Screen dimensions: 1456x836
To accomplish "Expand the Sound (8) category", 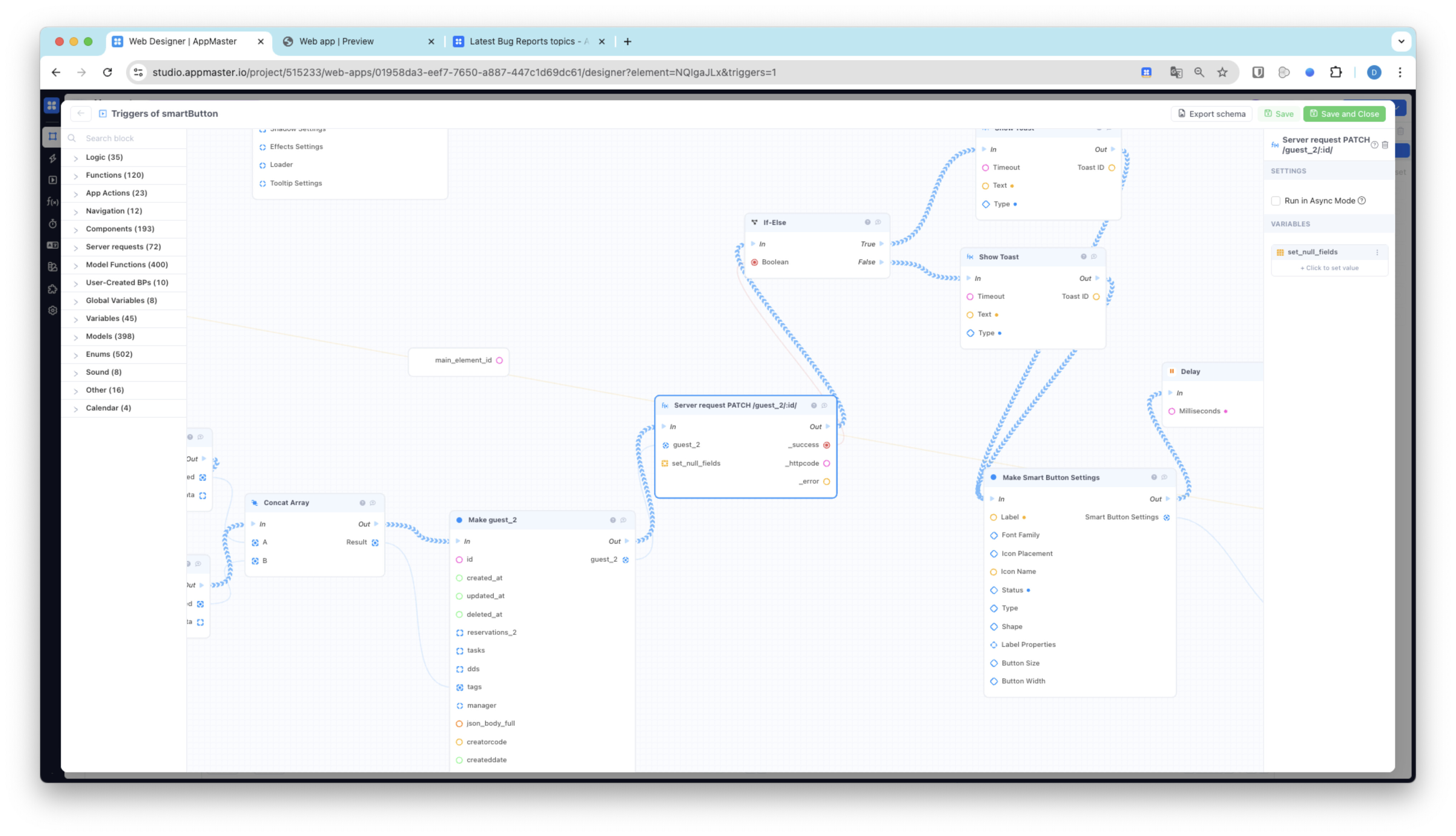I will 124,372.
